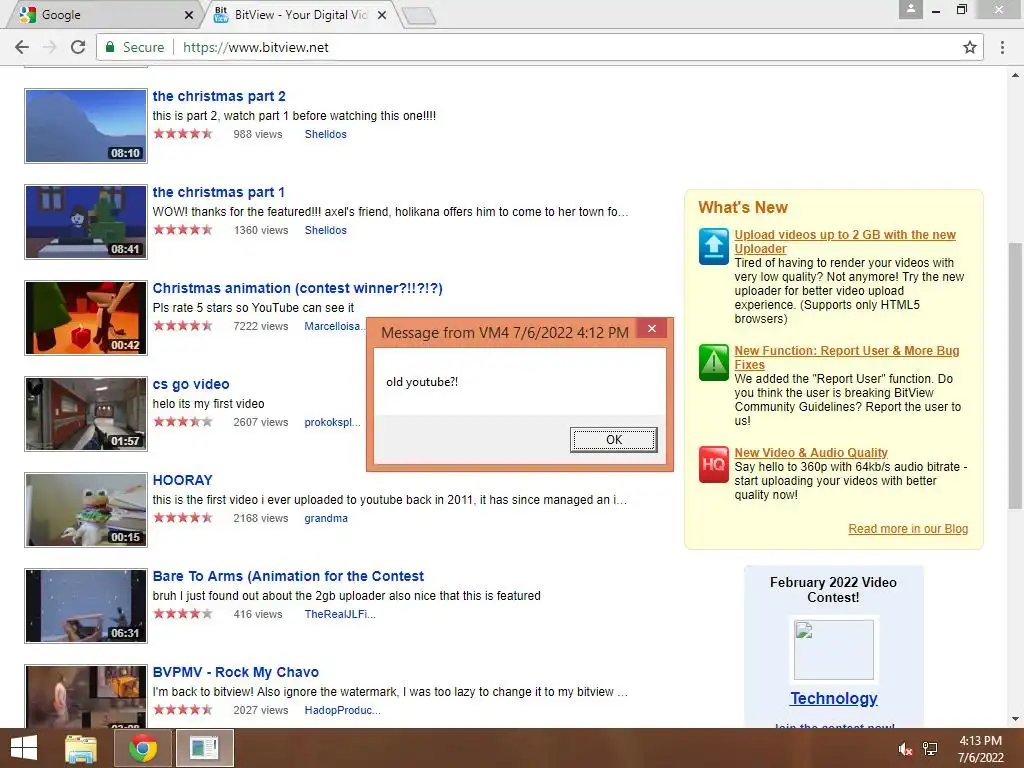Reload the BitView page

point(78,47)
